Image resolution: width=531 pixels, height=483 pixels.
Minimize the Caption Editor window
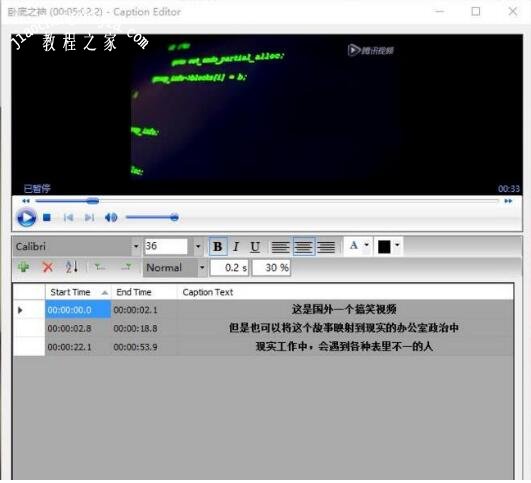[440, 12]
